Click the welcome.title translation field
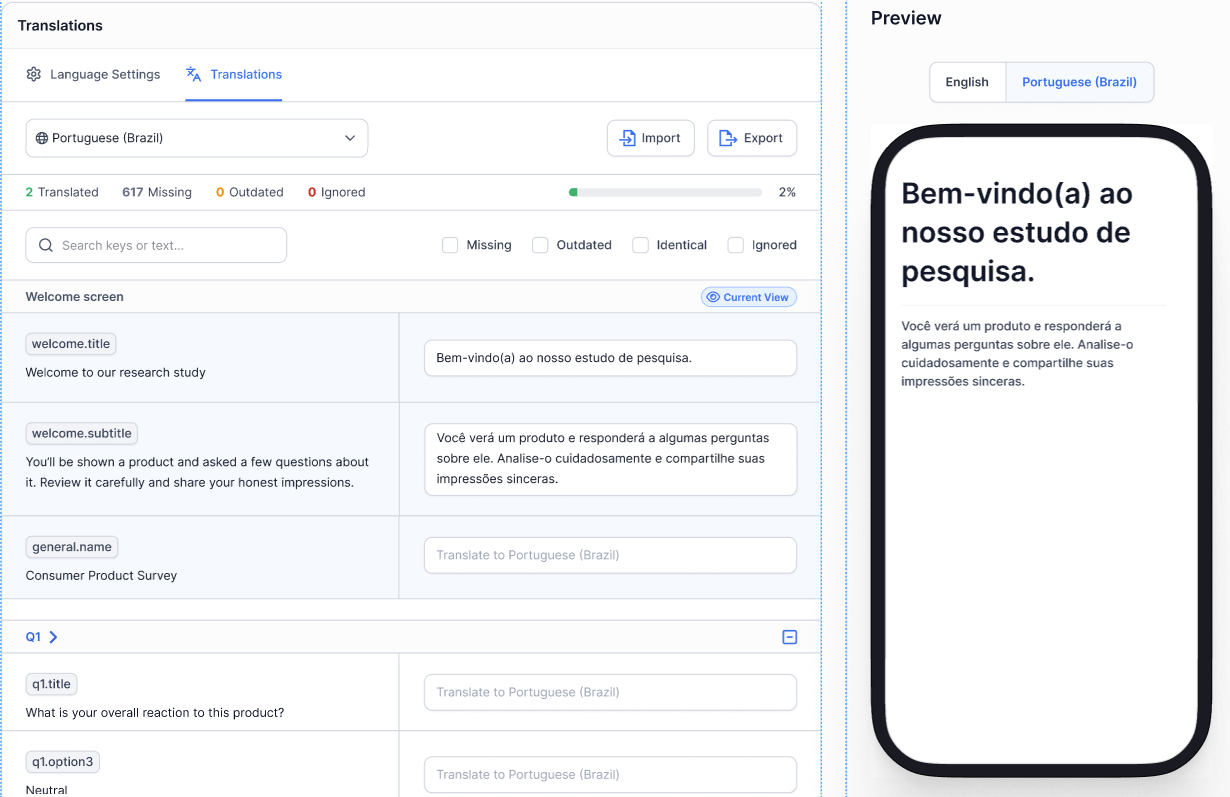The height and width of the screenshot is (797, 1230). click(x=610, y=358)
